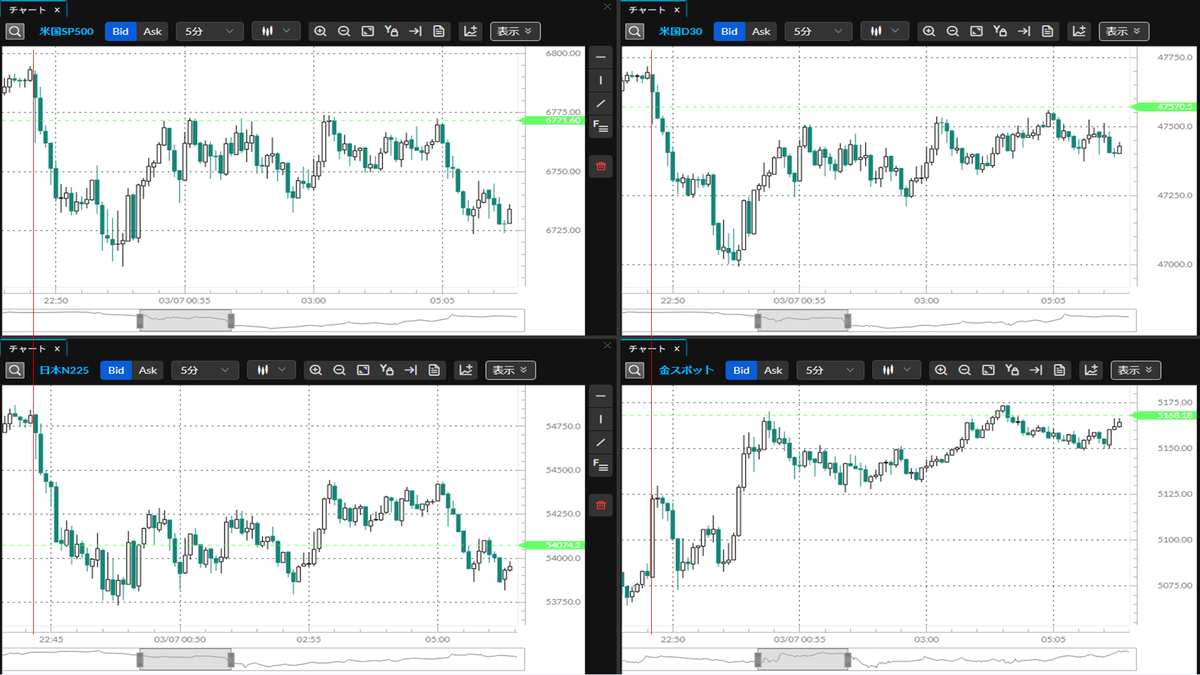Select the チャート tab above 日本N225
This screenshot has width=1200, height=675.
[27, 348]
